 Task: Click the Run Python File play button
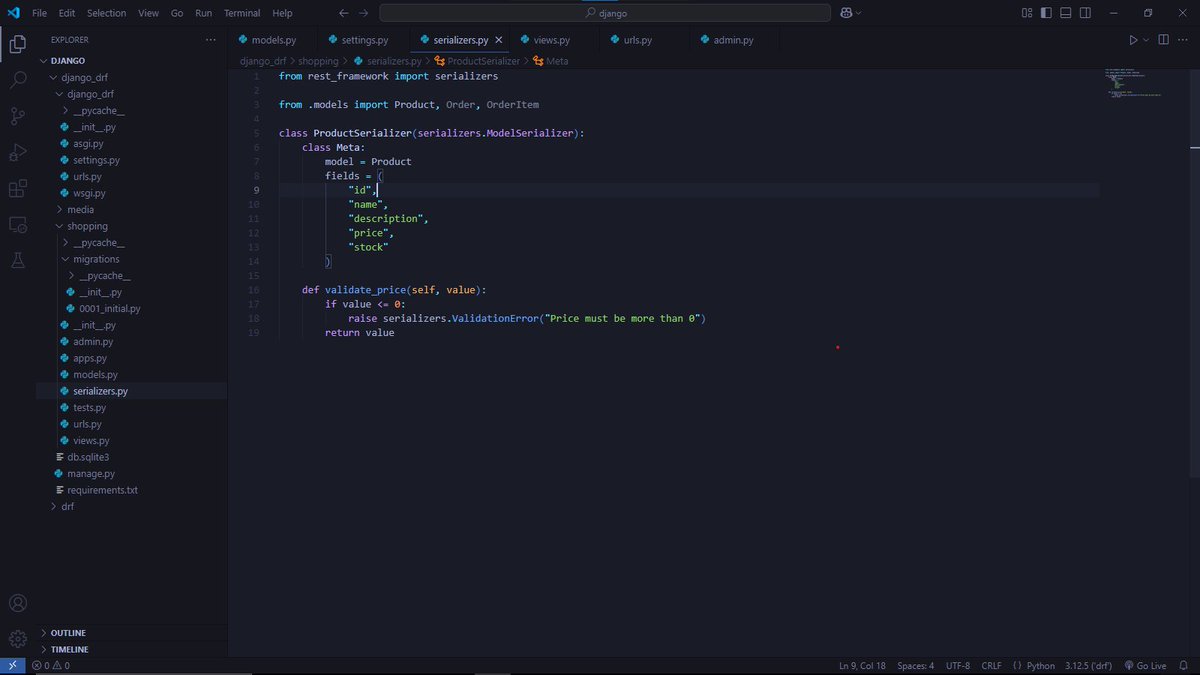(x=1133, y=40)
